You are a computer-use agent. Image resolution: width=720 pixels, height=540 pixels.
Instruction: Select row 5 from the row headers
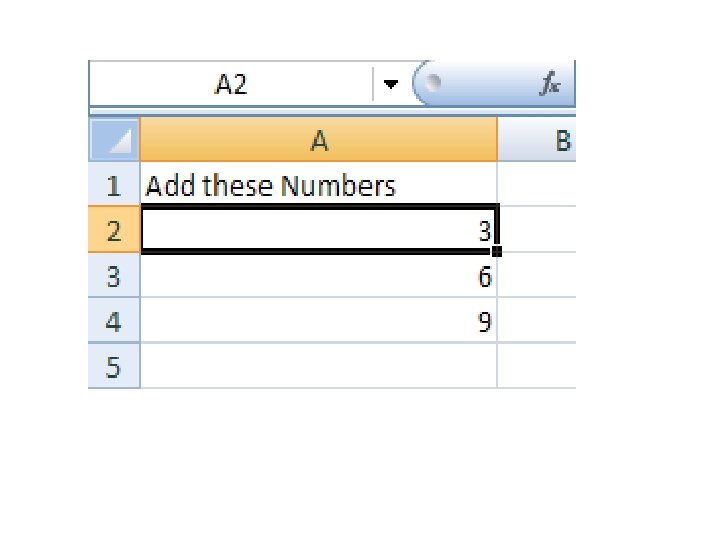click(x=114, y=367)
